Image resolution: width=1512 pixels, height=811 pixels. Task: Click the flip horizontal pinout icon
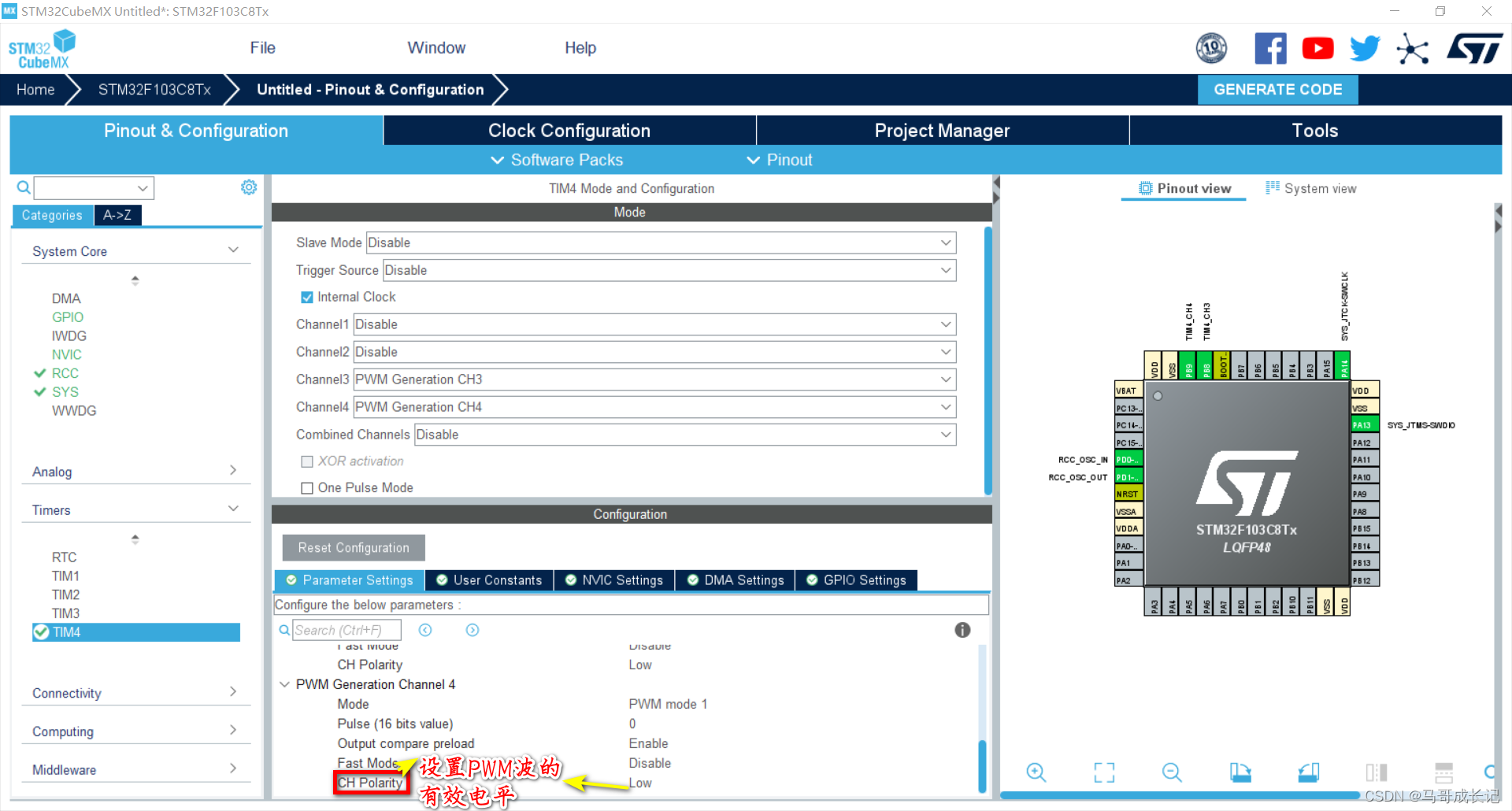(1377, 772)
